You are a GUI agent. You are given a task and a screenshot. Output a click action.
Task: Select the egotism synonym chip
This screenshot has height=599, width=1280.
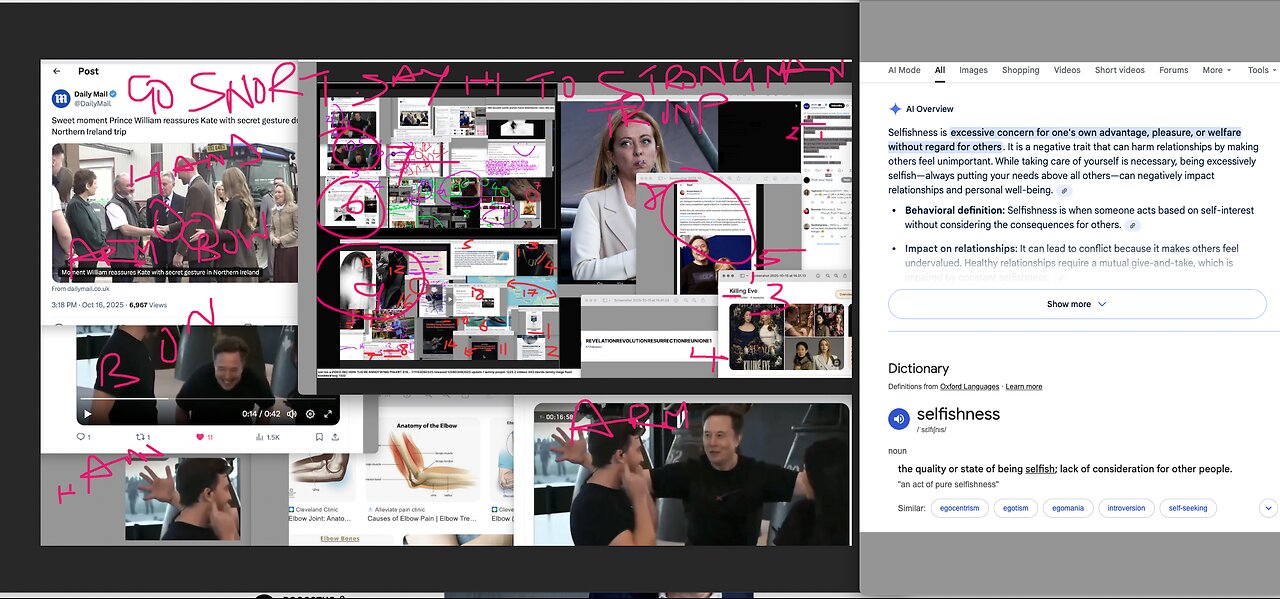[x=1015, y=508]
